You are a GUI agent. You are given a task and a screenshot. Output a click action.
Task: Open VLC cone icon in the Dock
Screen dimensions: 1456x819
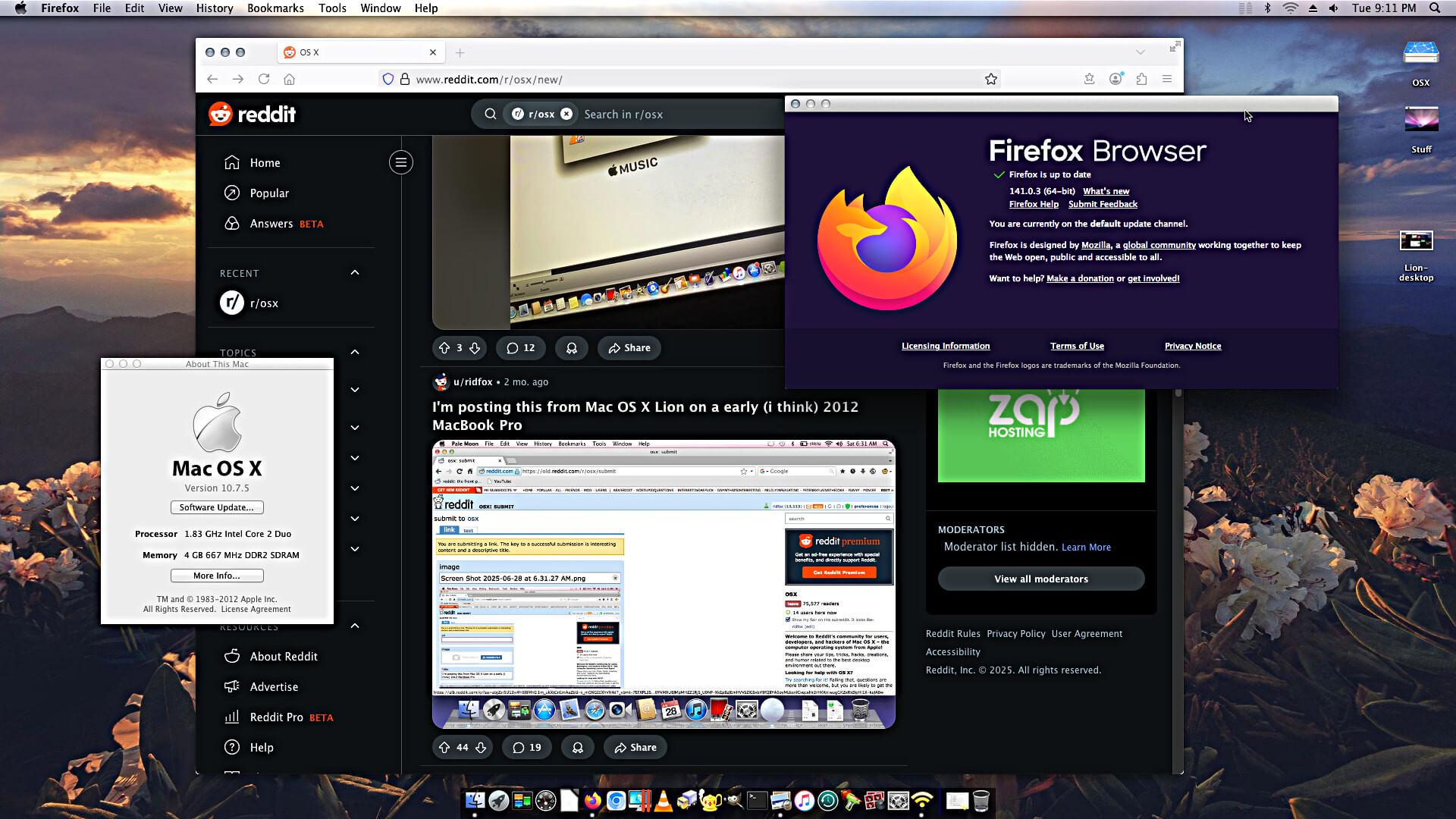[x=663, y=800]
